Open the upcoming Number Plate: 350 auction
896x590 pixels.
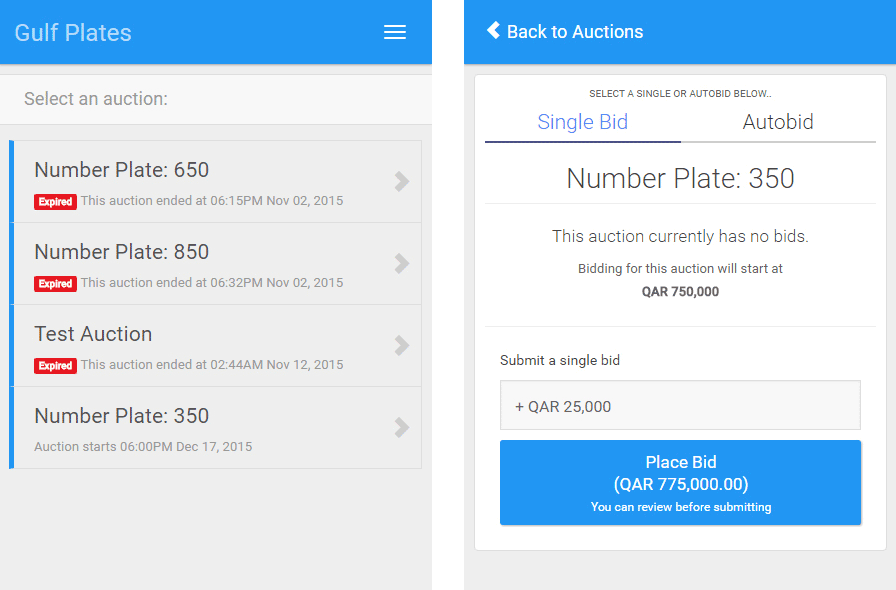pos(217,428)
